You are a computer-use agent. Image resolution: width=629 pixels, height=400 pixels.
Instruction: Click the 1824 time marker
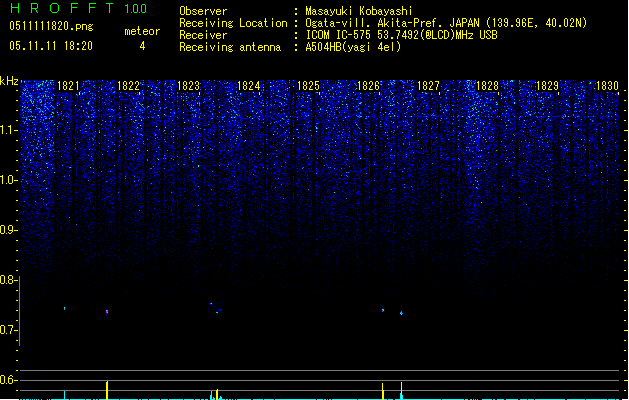click(248, 86)
